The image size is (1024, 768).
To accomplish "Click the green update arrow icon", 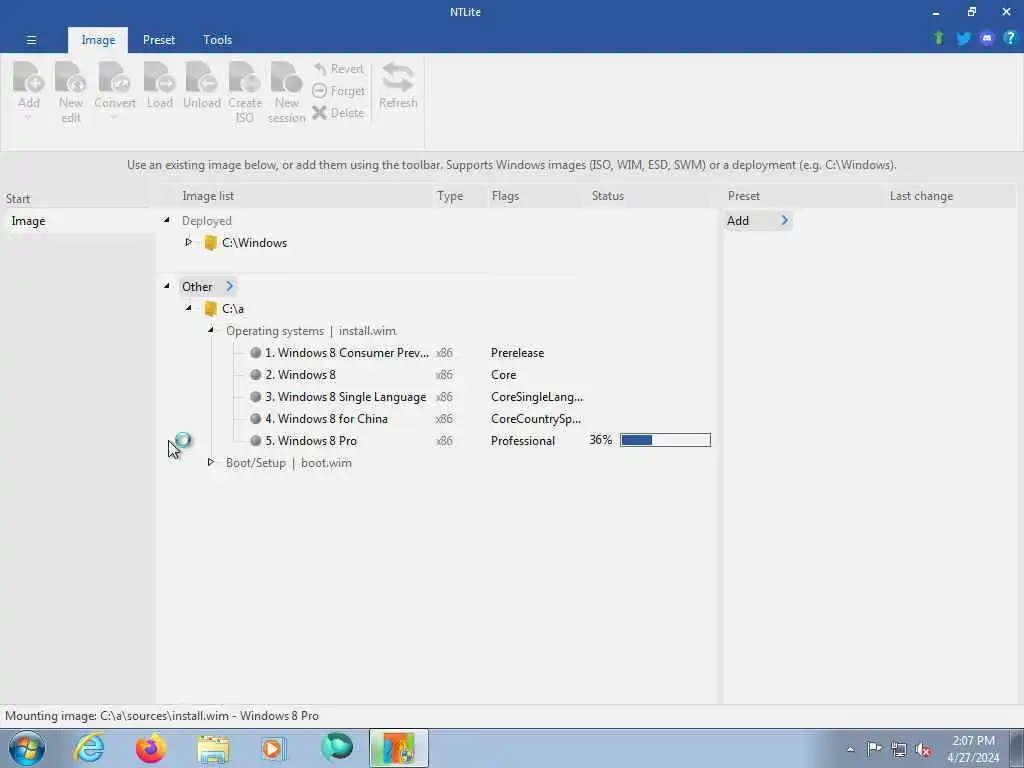I will click(x=938, y=39).
